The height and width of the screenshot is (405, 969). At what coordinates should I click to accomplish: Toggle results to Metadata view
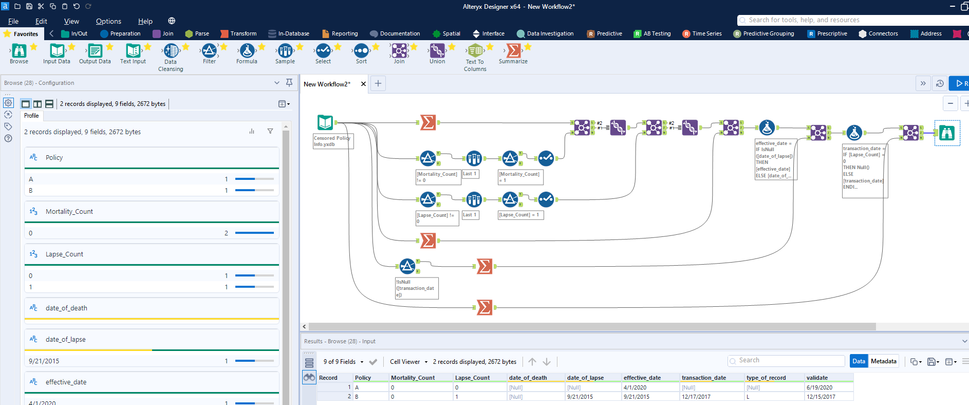coord(883,362)
